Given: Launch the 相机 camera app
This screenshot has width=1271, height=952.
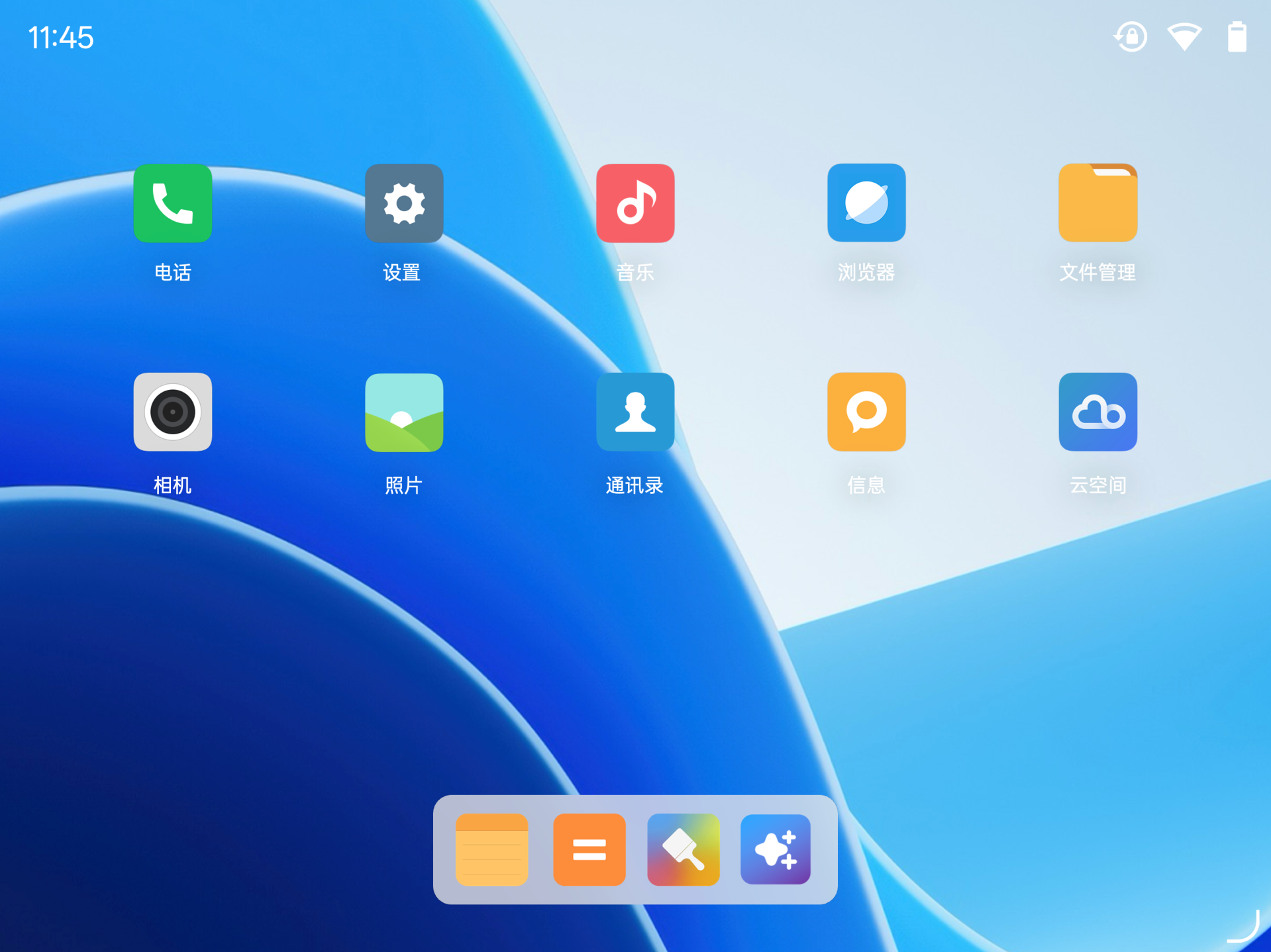Looking at the screenshot, I should click(x=173, y=412).
